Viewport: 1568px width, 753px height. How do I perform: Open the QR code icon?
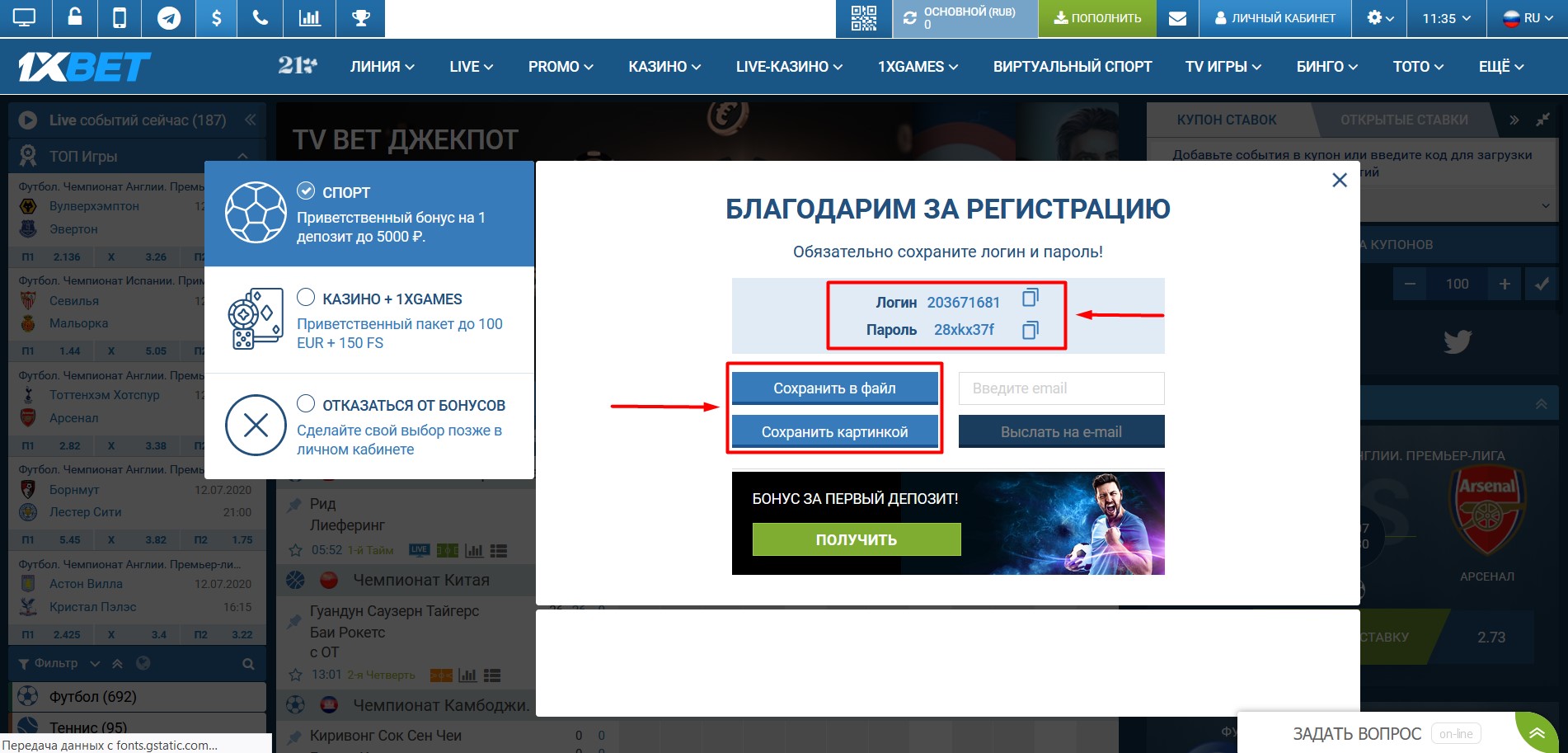[x=863, y=18]
